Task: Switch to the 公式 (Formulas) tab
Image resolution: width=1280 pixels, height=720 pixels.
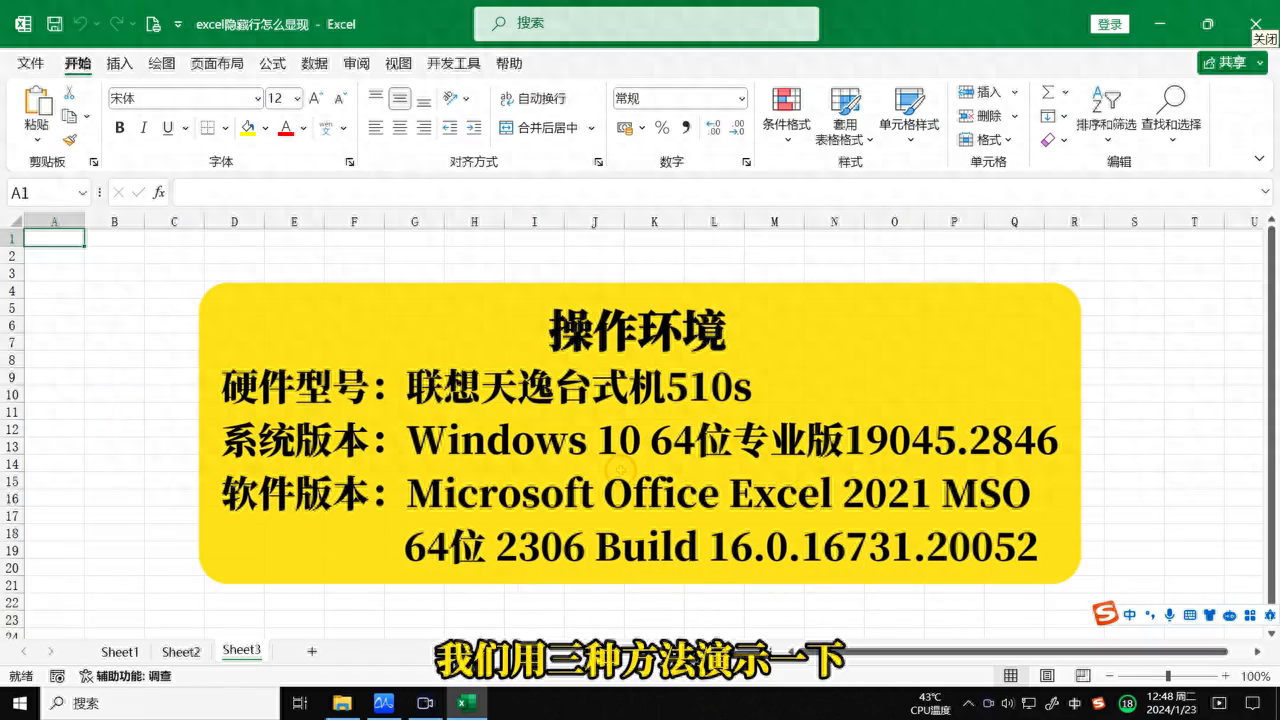Action: coord(273,63)
